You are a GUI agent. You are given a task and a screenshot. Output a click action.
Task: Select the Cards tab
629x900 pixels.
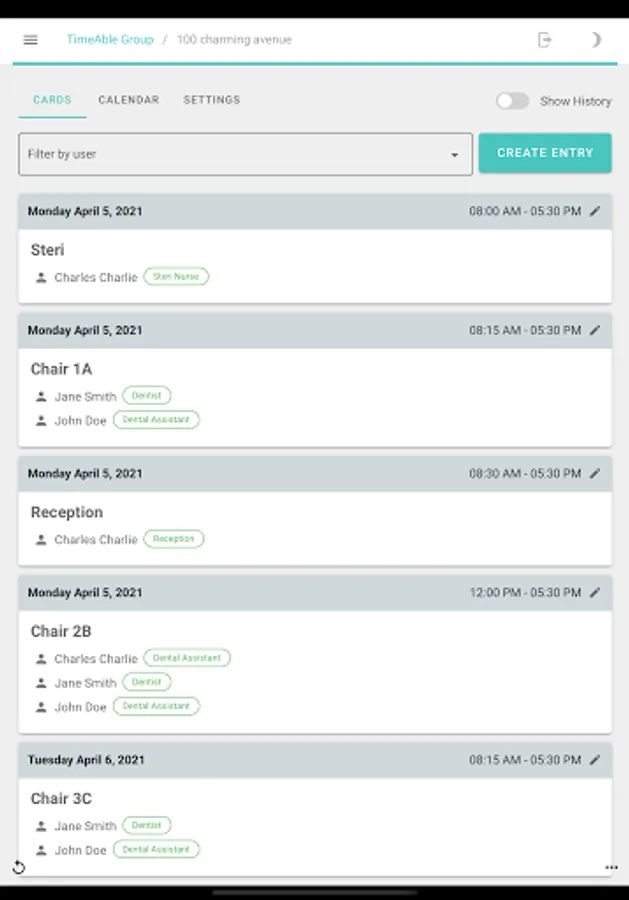[52, 100]
